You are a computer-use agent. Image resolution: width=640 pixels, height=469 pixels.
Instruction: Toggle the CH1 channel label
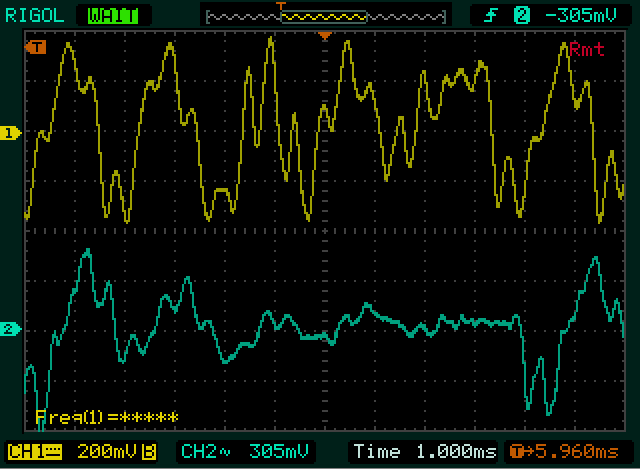(31, 450)
